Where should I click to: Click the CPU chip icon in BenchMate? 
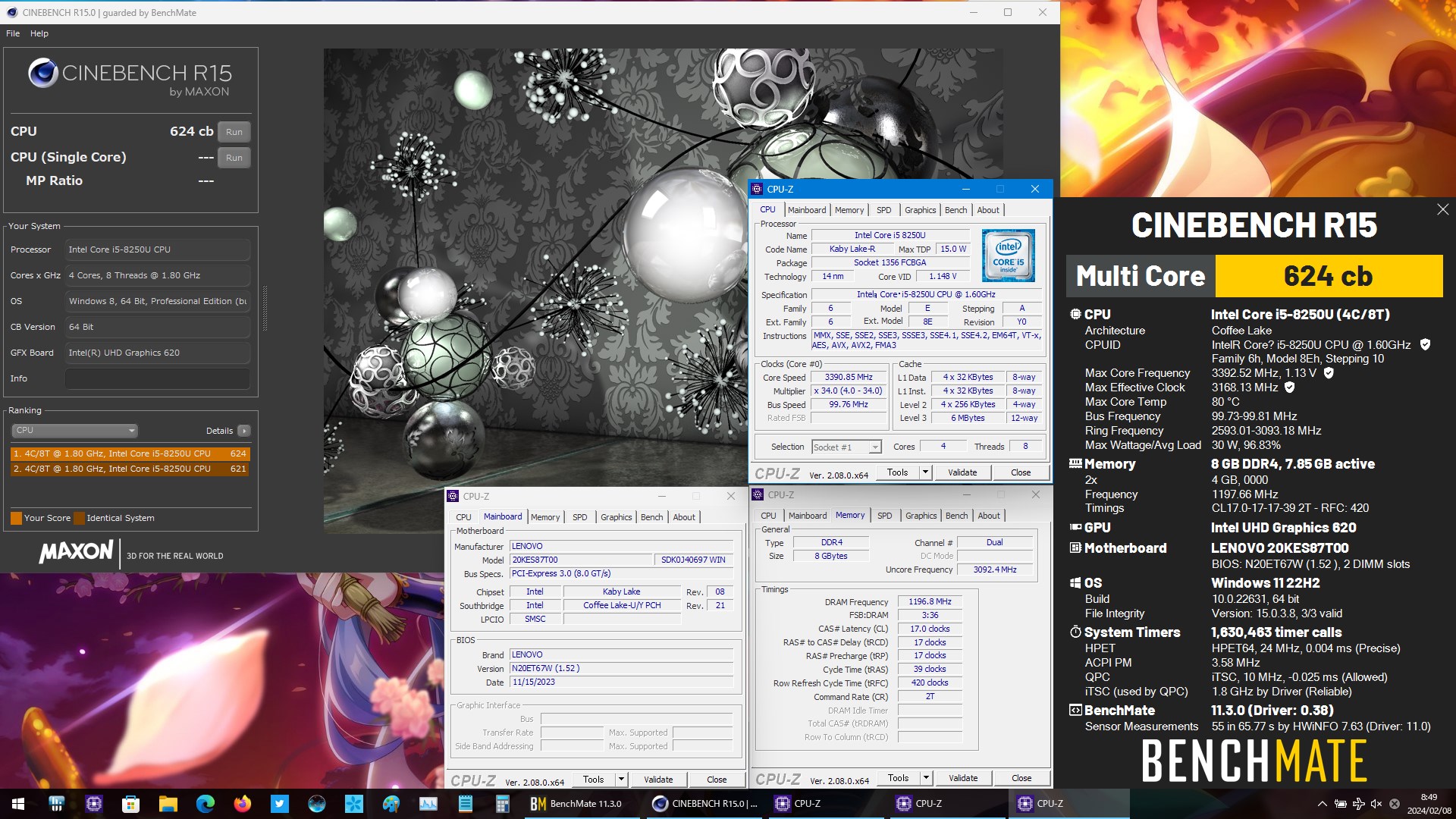(1075, 314)
